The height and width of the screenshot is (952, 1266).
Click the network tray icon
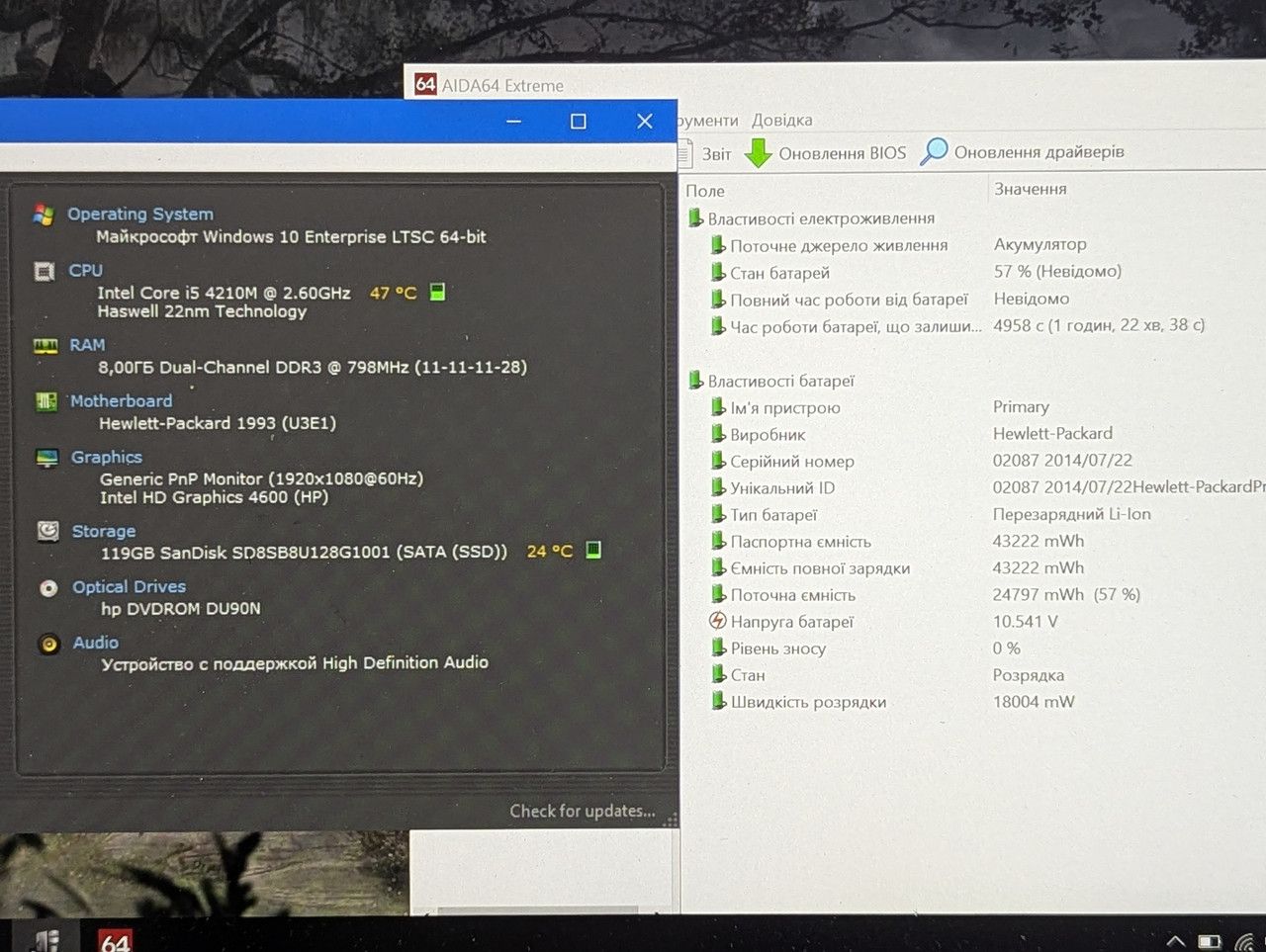1245,941
